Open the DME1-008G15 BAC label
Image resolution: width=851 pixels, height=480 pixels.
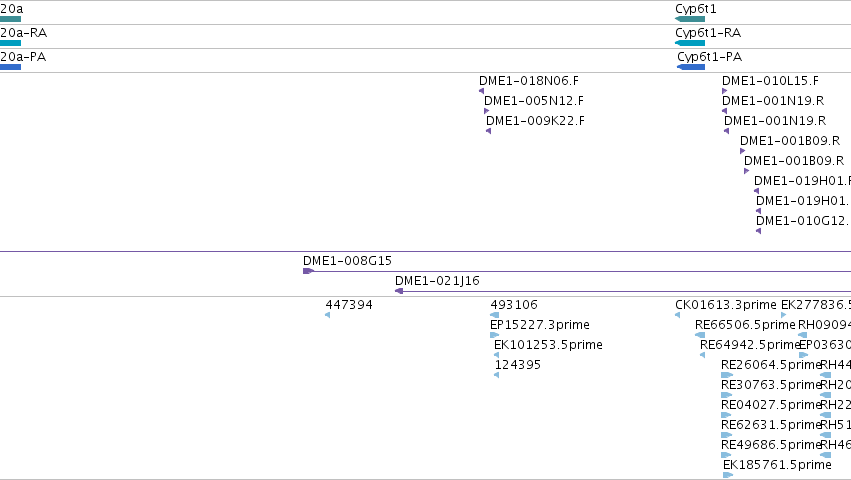347,261
